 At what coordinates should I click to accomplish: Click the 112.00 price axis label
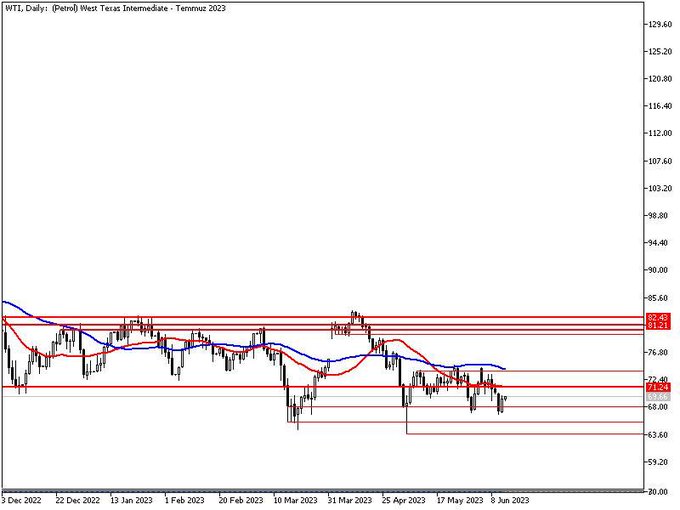coord(660,134)
